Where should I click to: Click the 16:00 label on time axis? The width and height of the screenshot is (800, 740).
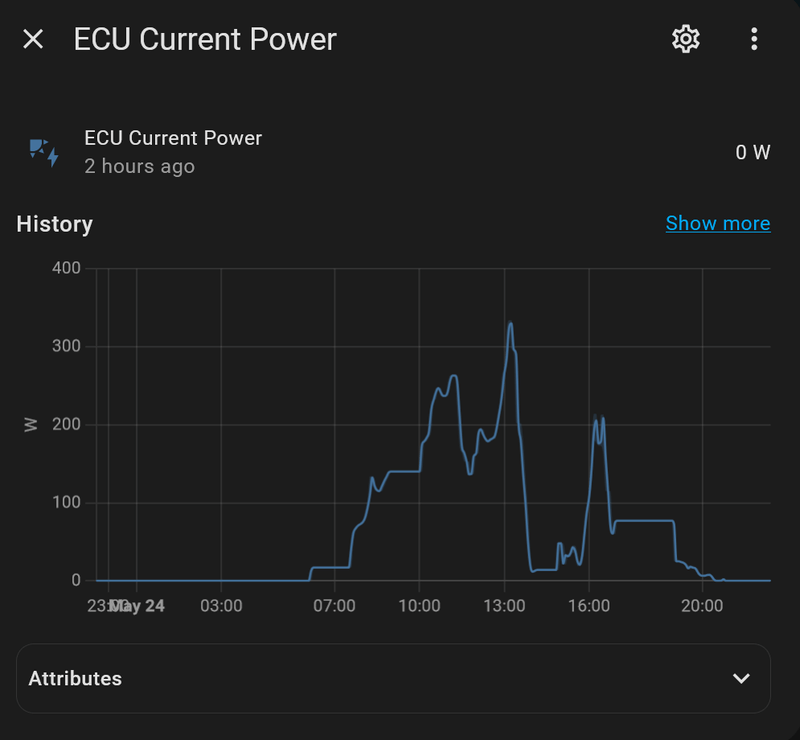pyautogui.click(x=588, y=606)
